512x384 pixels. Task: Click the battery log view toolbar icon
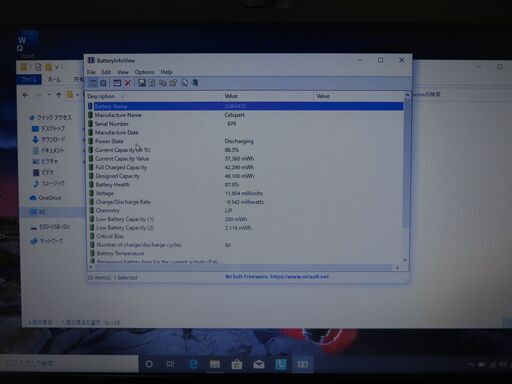103,83
